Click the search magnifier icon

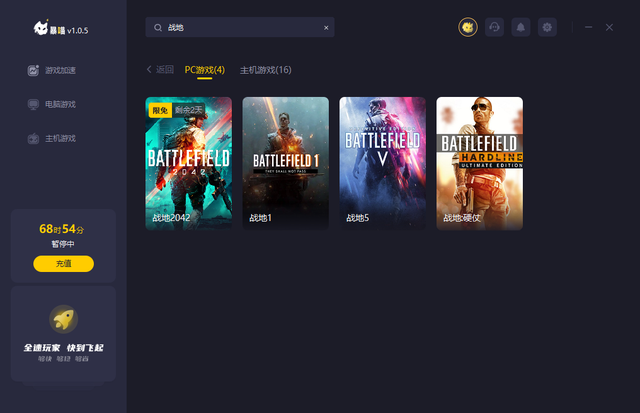(x=158, y=27)
